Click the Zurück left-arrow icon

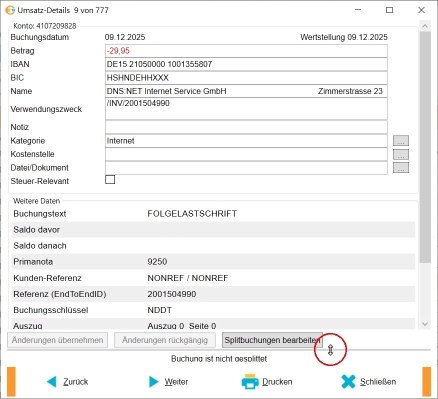pos(52,381)
